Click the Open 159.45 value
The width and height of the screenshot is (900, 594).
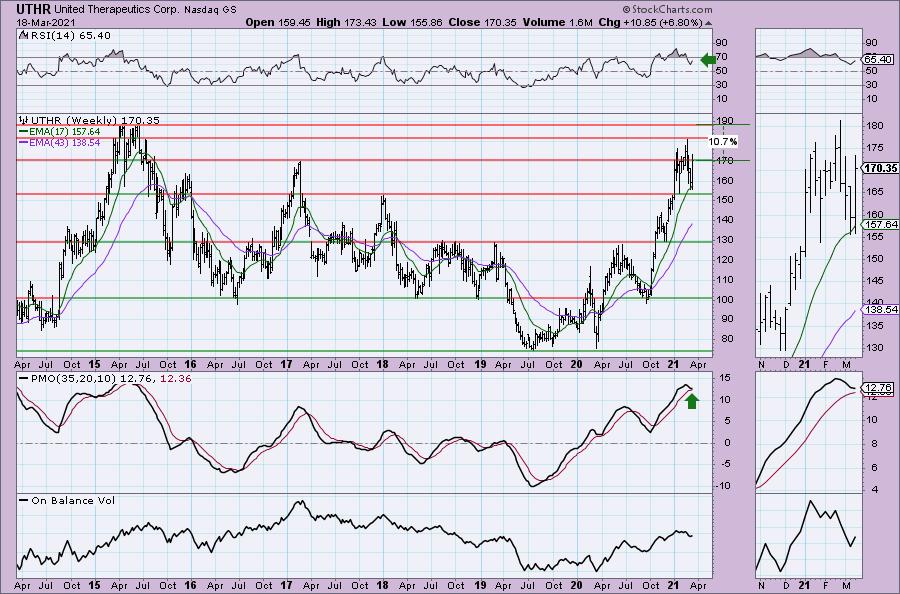[278, 22]
